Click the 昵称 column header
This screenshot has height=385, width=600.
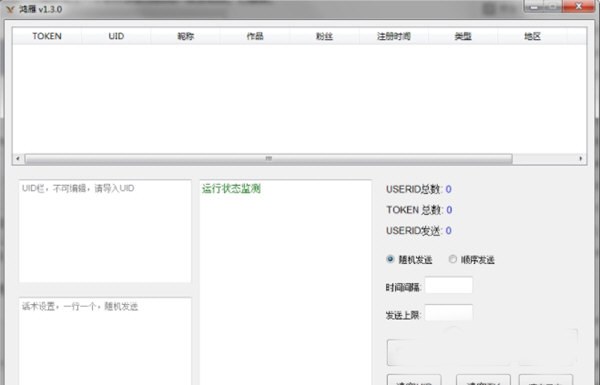pos(186,36)
